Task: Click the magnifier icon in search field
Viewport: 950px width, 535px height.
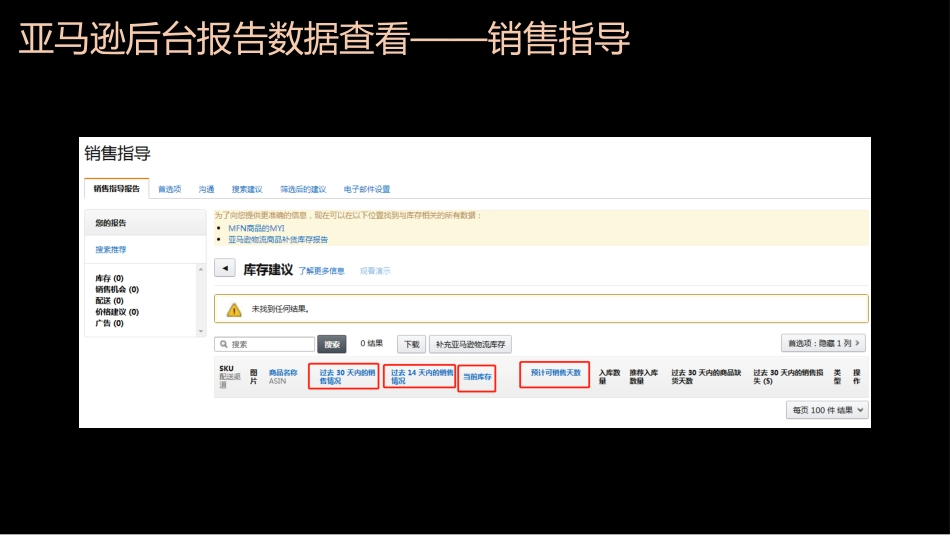Action: point(224,344)
